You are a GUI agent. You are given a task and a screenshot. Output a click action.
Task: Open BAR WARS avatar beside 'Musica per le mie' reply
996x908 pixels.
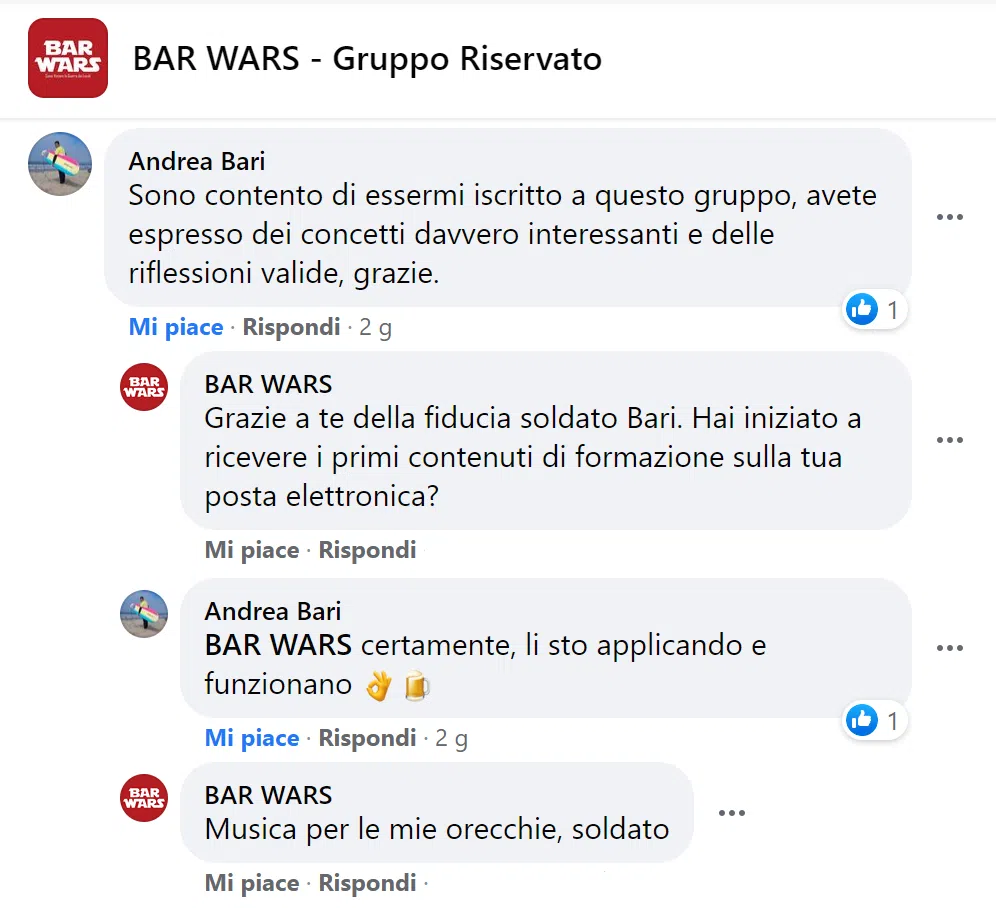click(144, 798)
